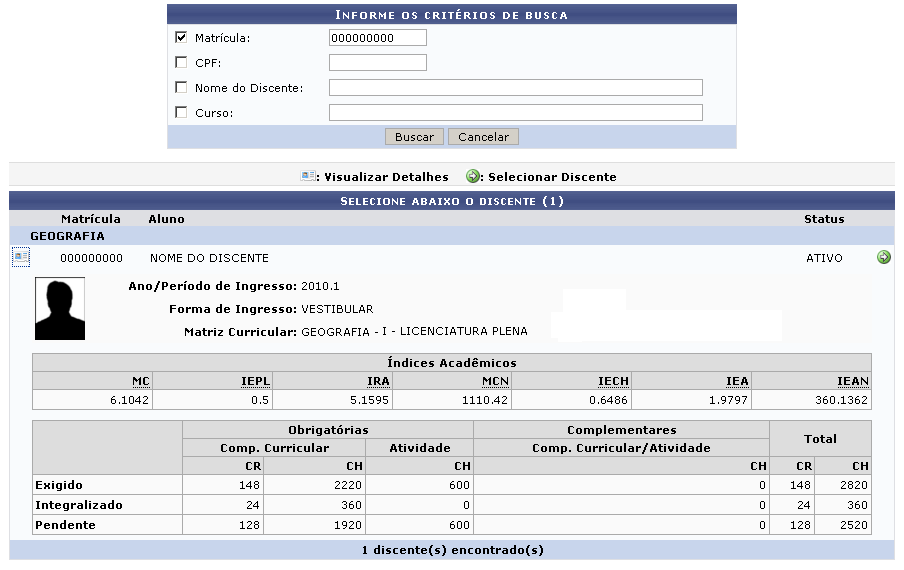904x570 pixels.
Task: Click the ATIVO status text
Action: click(824, 258)
